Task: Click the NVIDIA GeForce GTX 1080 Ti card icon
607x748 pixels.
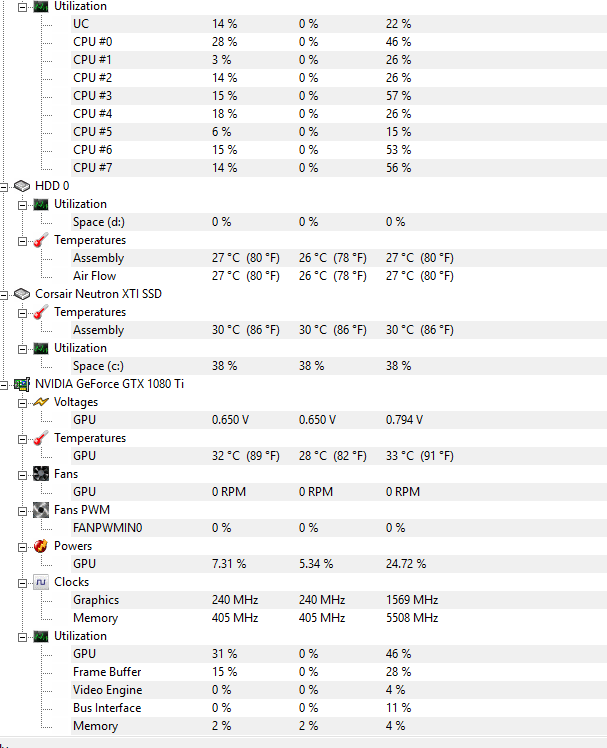Action: (x=22, y=384)
